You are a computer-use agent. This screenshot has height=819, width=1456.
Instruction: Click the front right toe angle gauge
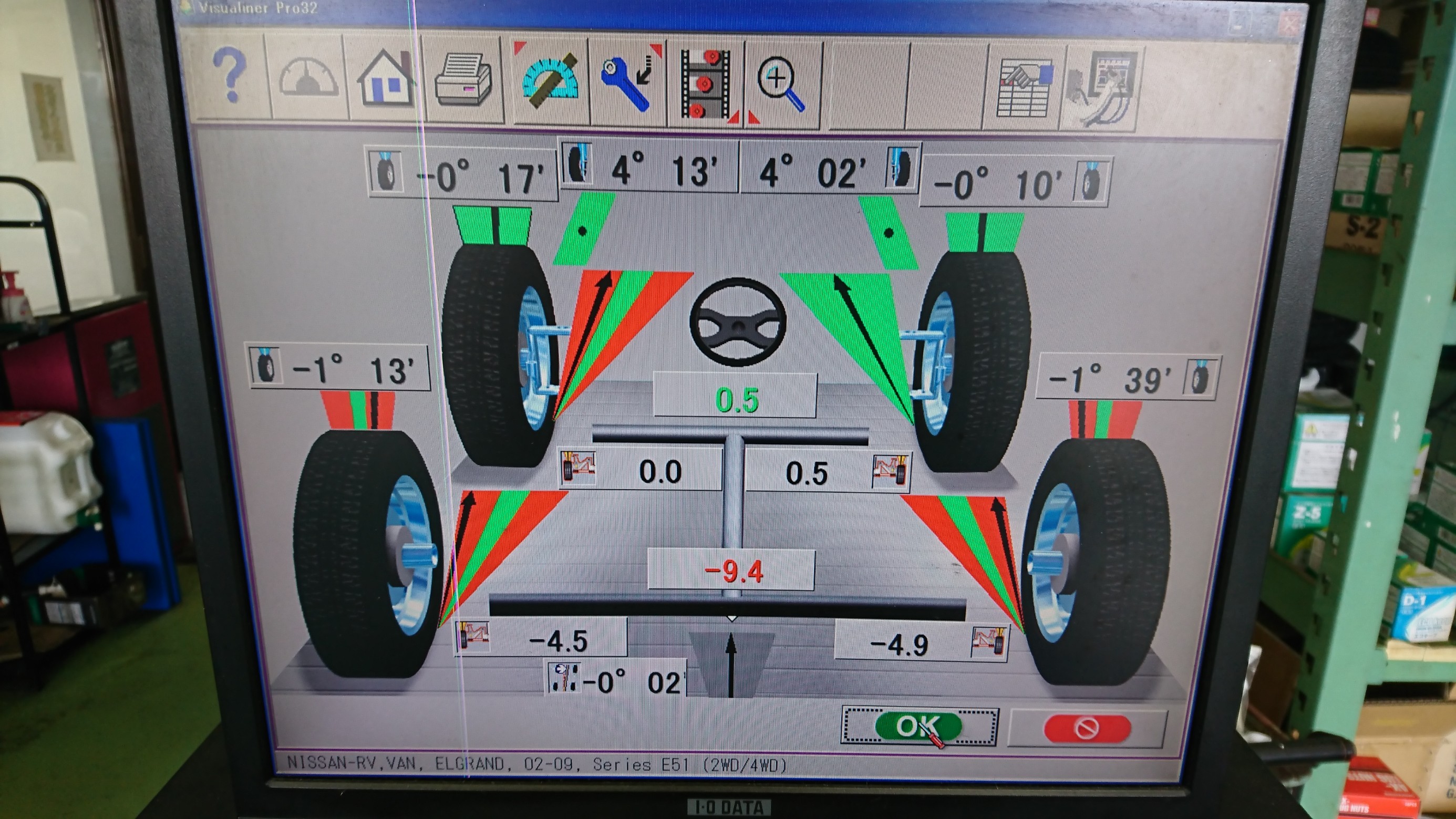click(846, 349)
